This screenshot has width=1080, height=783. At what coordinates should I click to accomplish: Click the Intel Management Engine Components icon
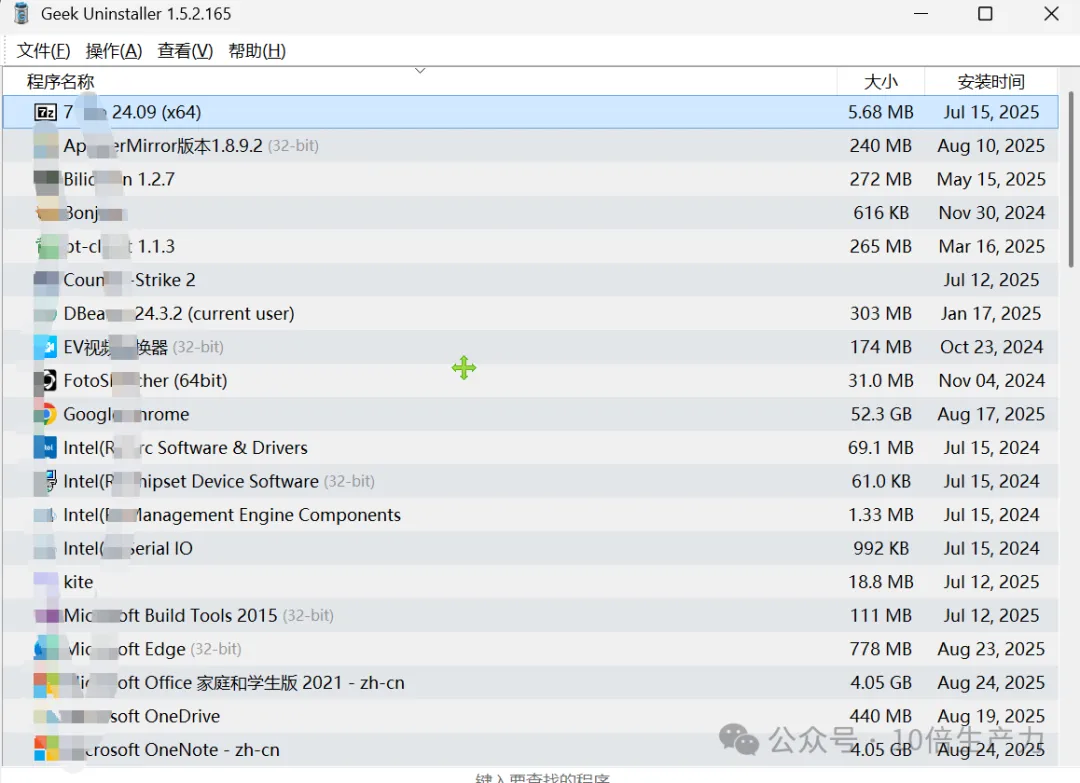point(45,514)
